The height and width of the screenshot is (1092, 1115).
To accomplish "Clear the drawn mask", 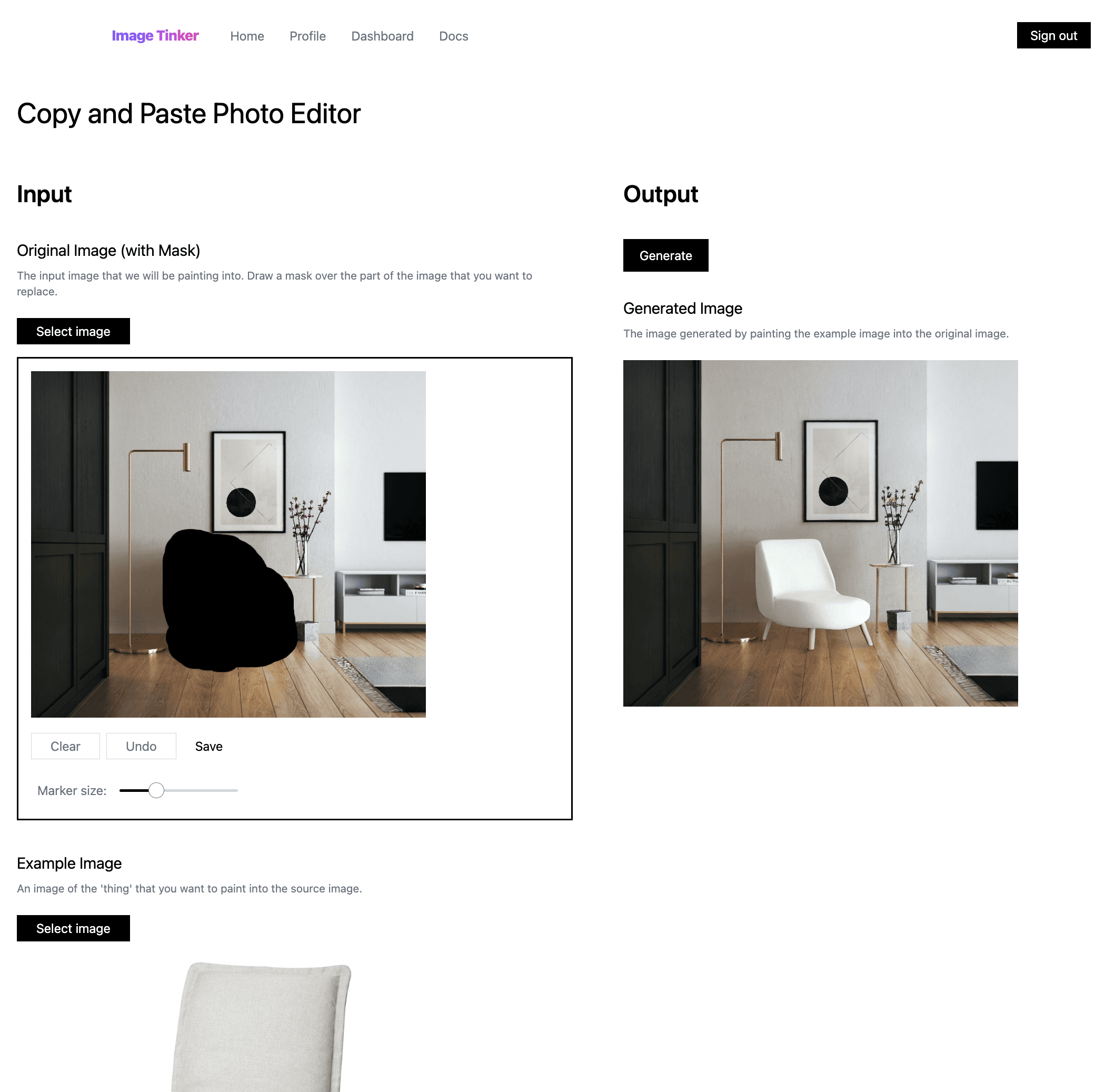I will pos(65,746).
